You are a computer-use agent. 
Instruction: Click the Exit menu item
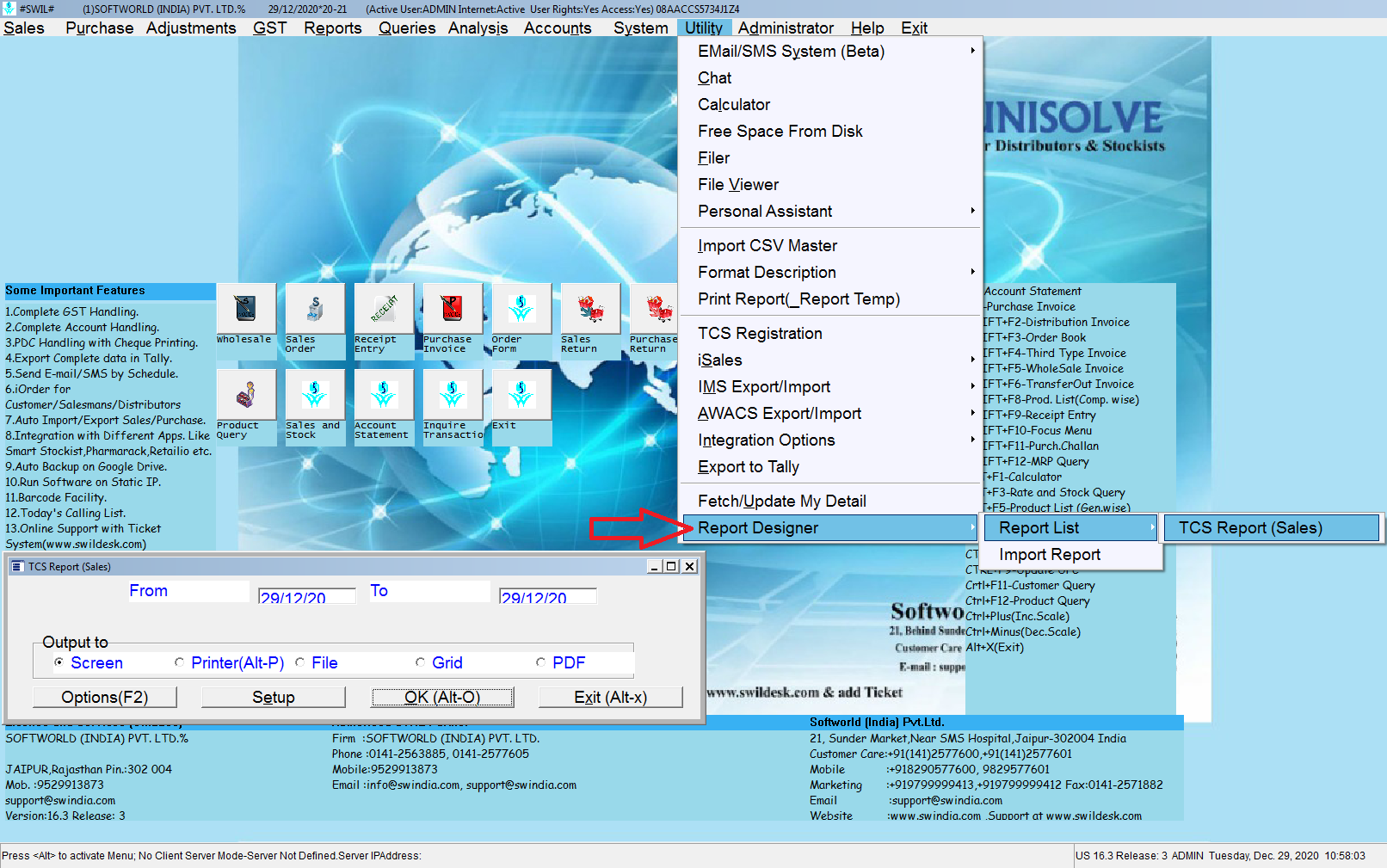tap(914, 28)
